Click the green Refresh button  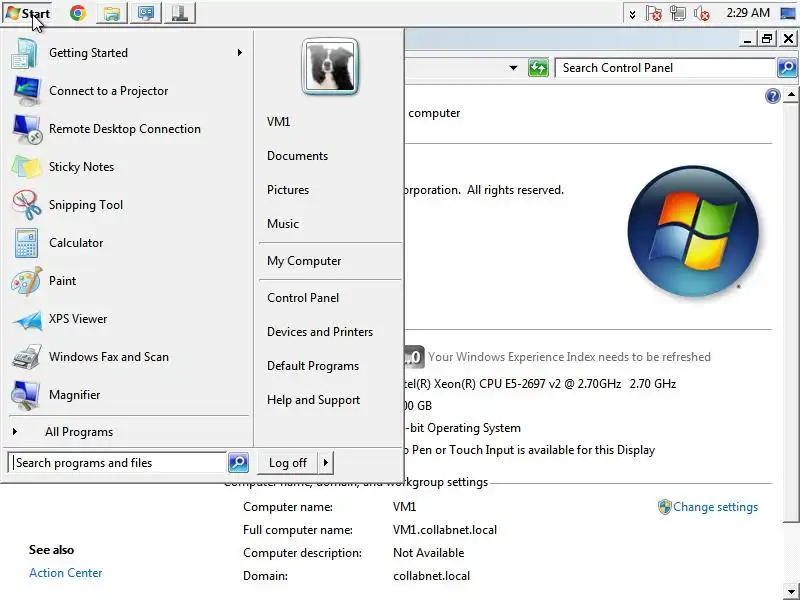[538, 68]
